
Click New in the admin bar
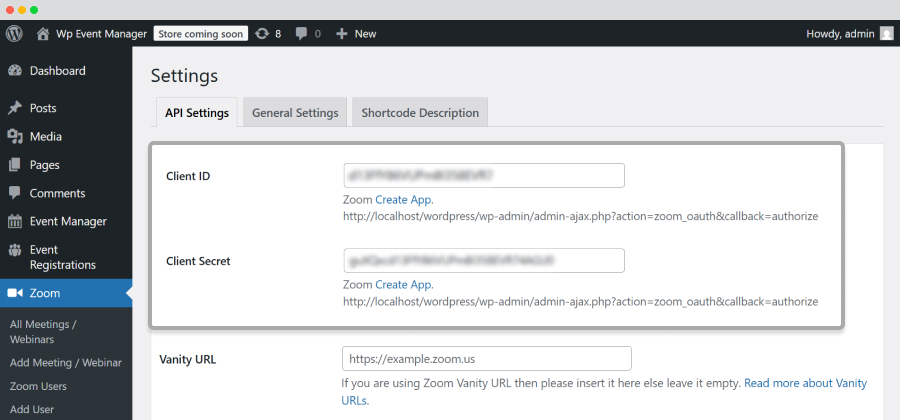point(365,34)
